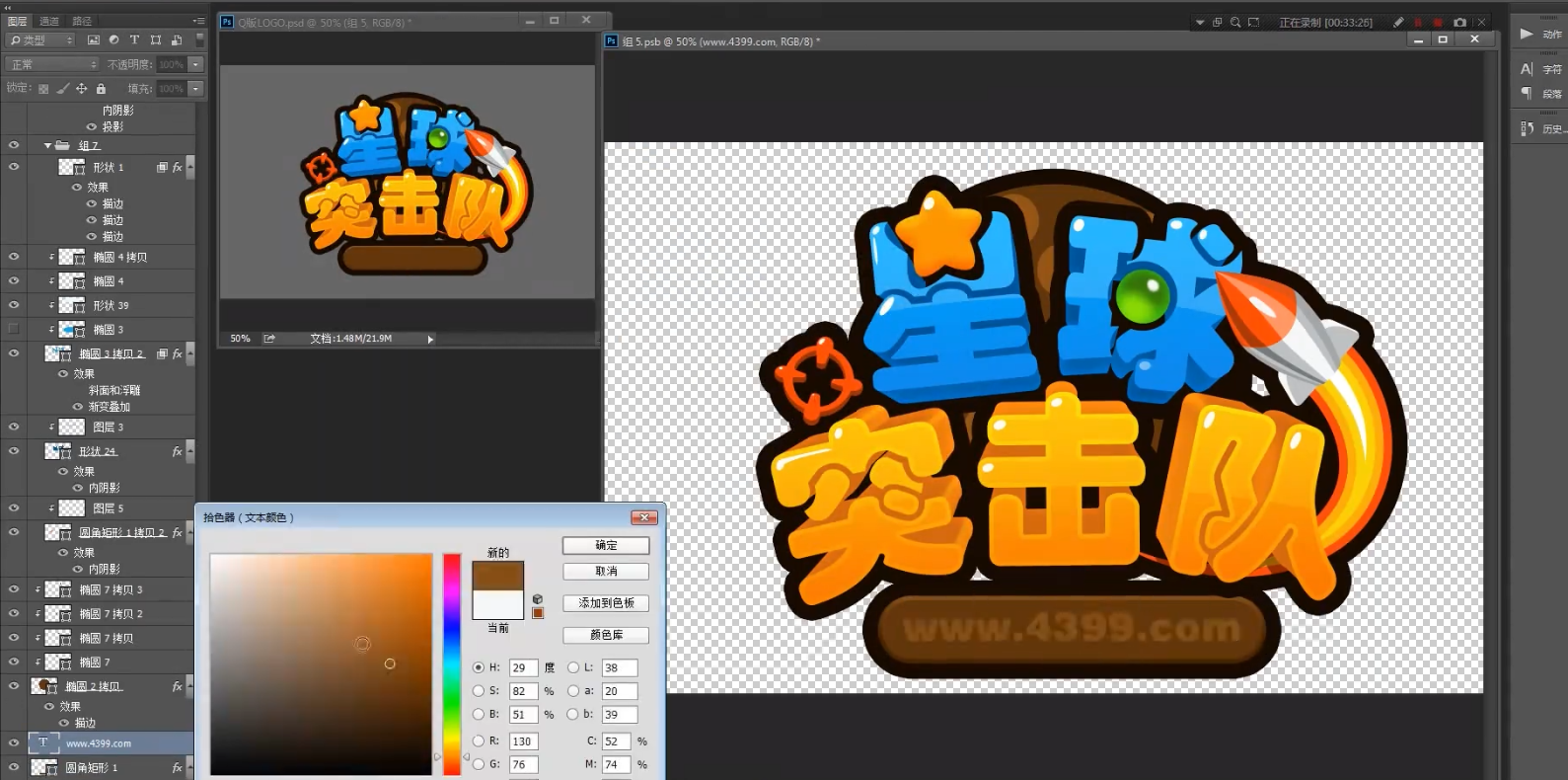Click fx icon on 形状 1 layer
Screen dimensions: 1568x780
pos(177,168)
